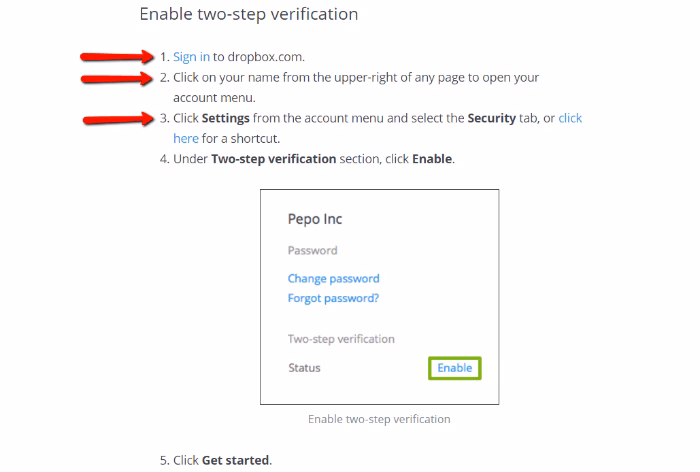Screen dimensions: 700x472
Task: Click the bold 'Get started' text in step 5
Action: pyautogui.click(x=236, y=460)
